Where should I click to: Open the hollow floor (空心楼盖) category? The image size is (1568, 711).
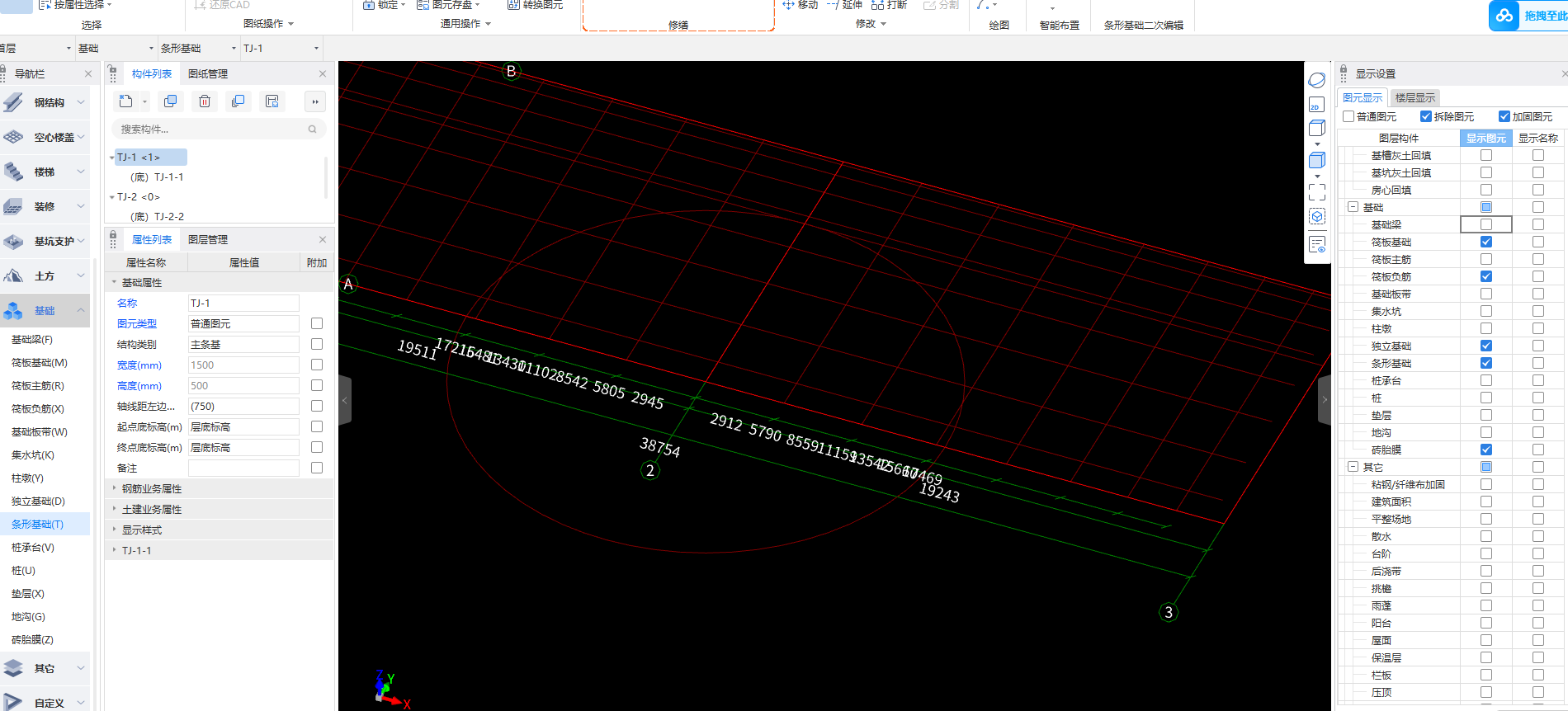pos(45,138)
